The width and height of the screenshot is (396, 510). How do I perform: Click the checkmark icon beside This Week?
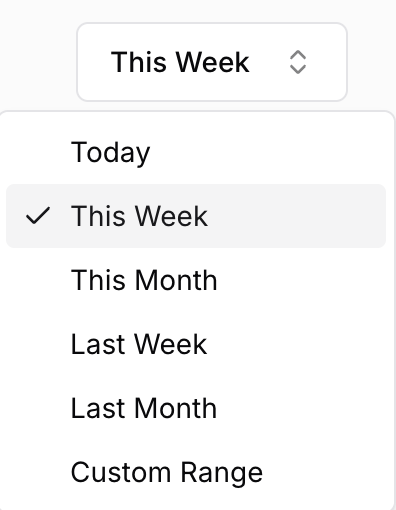[38, 216]
